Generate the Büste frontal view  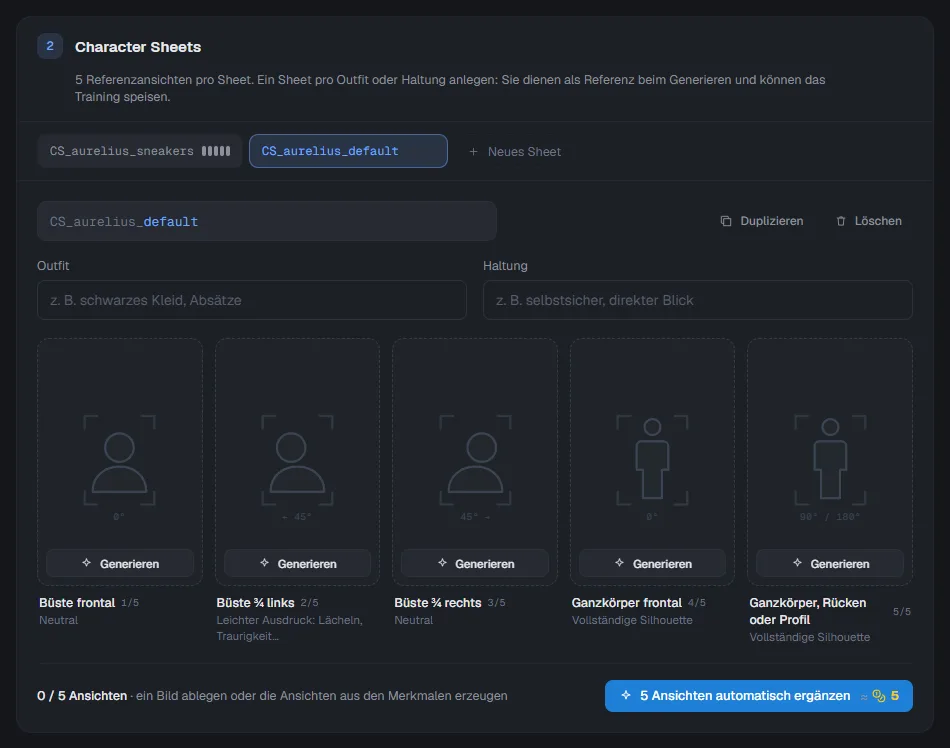pyautogui.click(x=120, y=564)
